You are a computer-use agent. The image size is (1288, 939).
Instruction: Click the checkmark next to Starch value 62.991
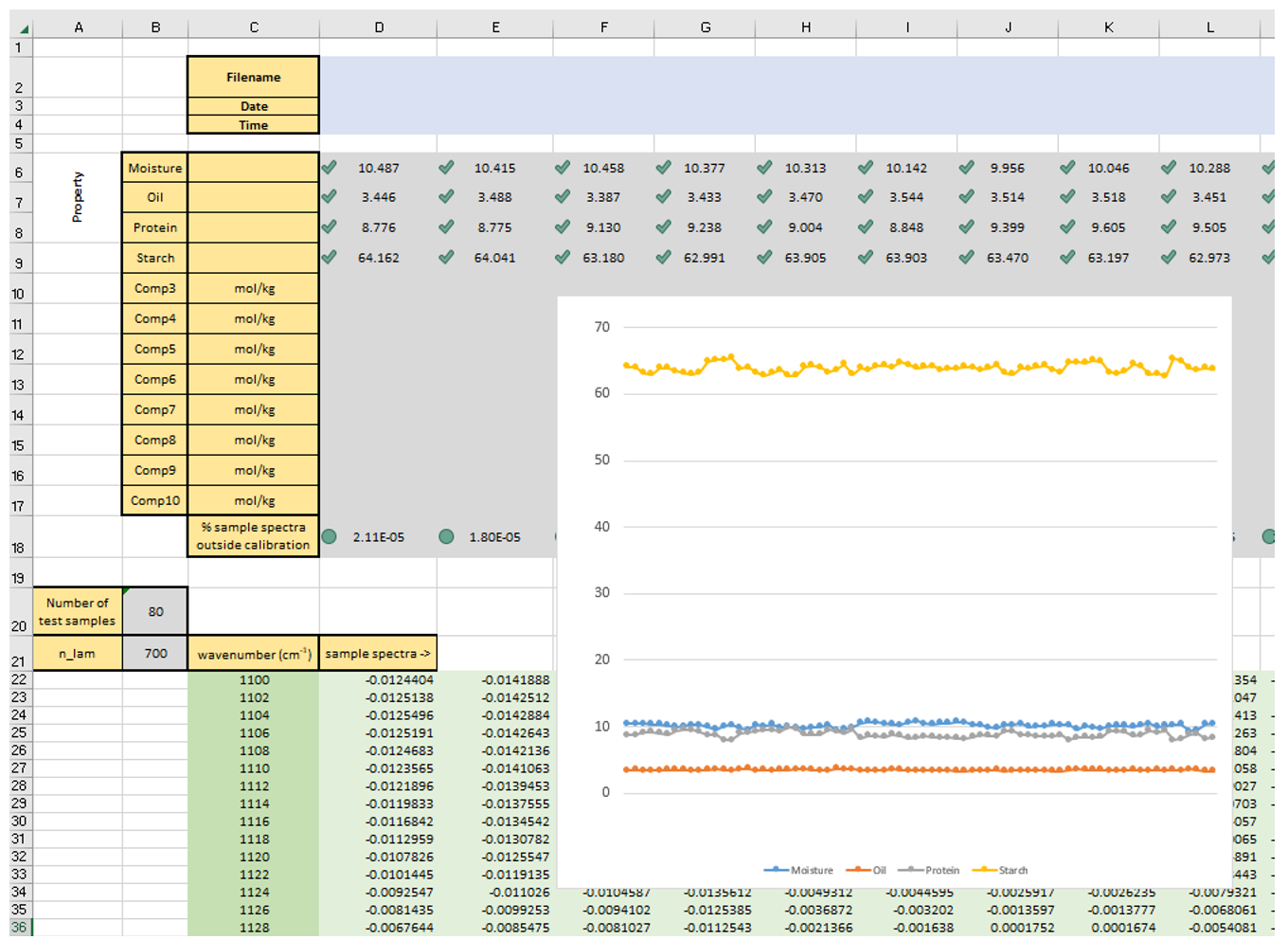coord(664,257)
